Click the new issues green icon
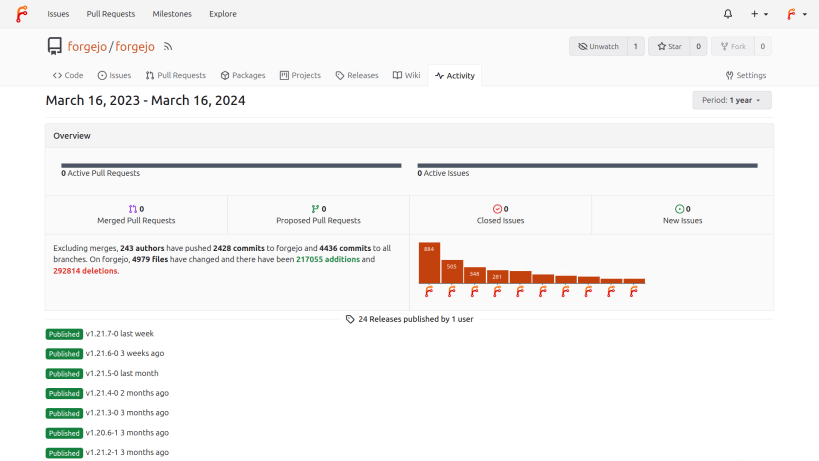 coord(679,209)
